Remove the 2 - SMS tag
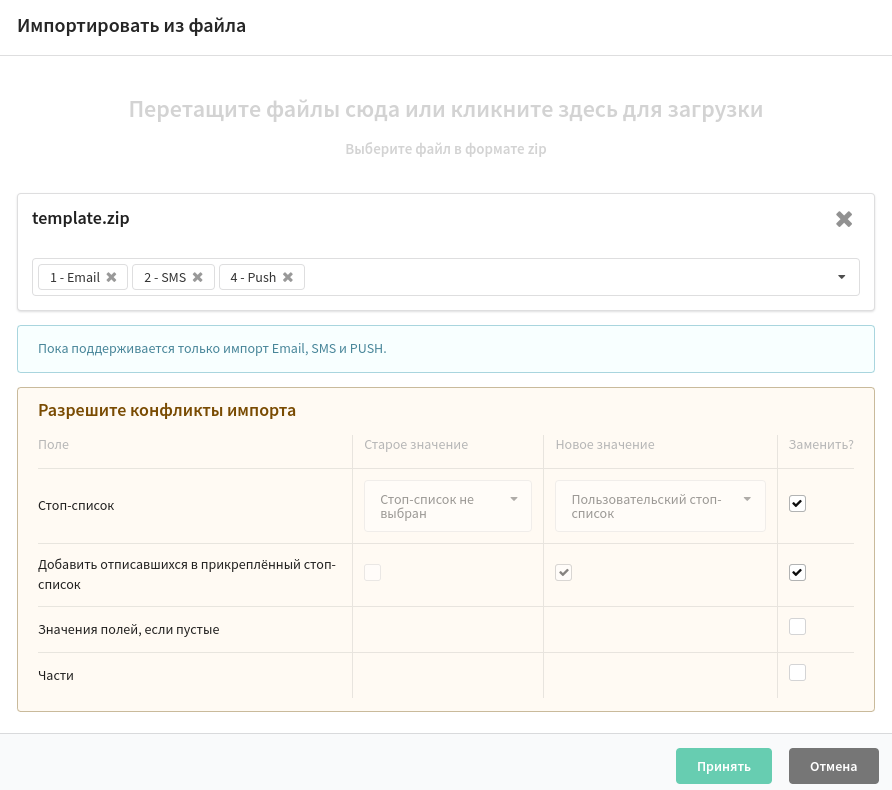The height and width of the screenshot is (790, 892). pos(197,277)
